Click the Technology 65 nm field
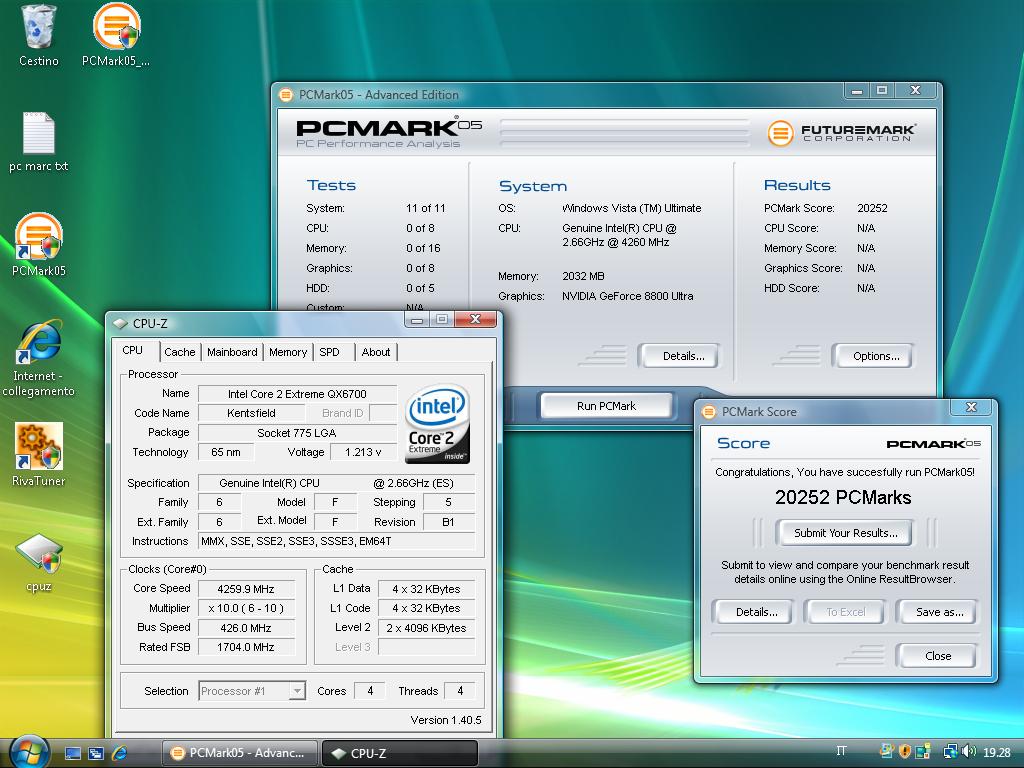 [x=226, y=452]
